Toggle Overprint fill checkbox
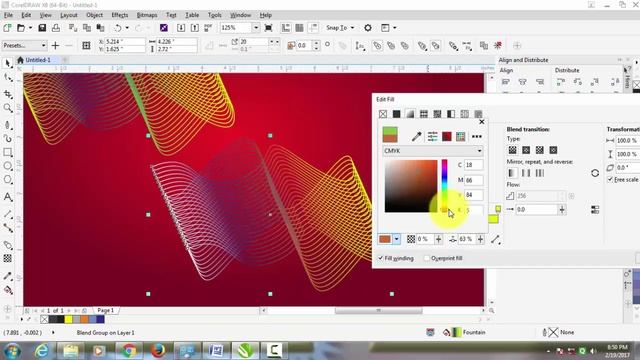Image resolution: width=640 pixels, height=360 pixels. pyautogui.click(x=427, y=258)
